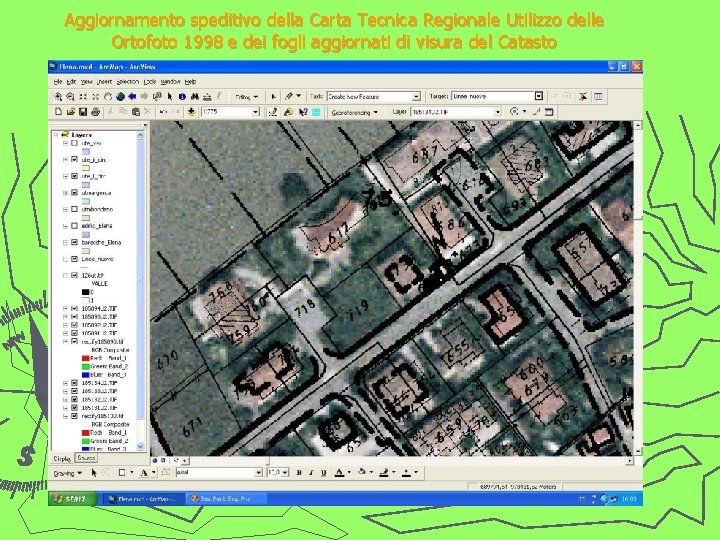
Task: Uncheck the 185094.I2.TIF layer
Action: pos(74,309)
